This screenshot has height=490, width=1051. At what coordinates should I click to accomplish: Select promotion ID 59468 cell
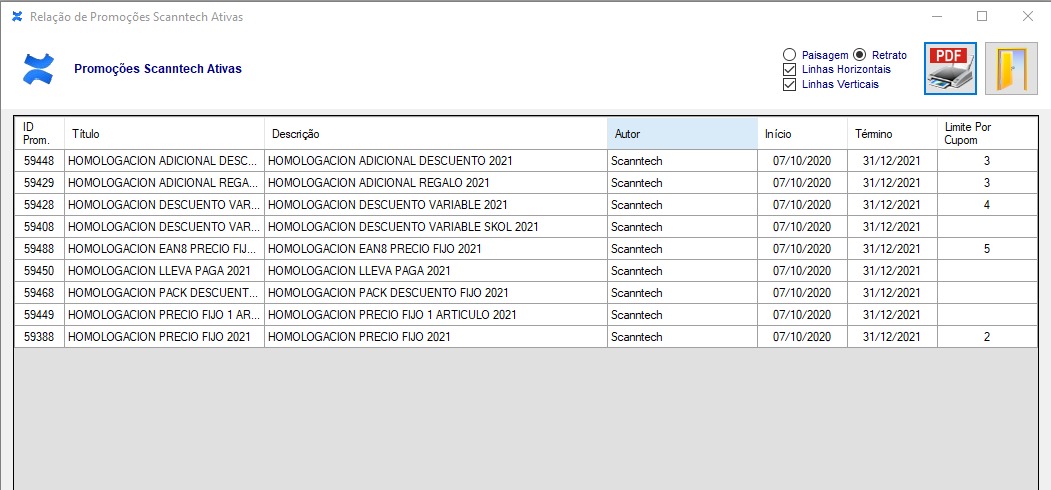40,293
